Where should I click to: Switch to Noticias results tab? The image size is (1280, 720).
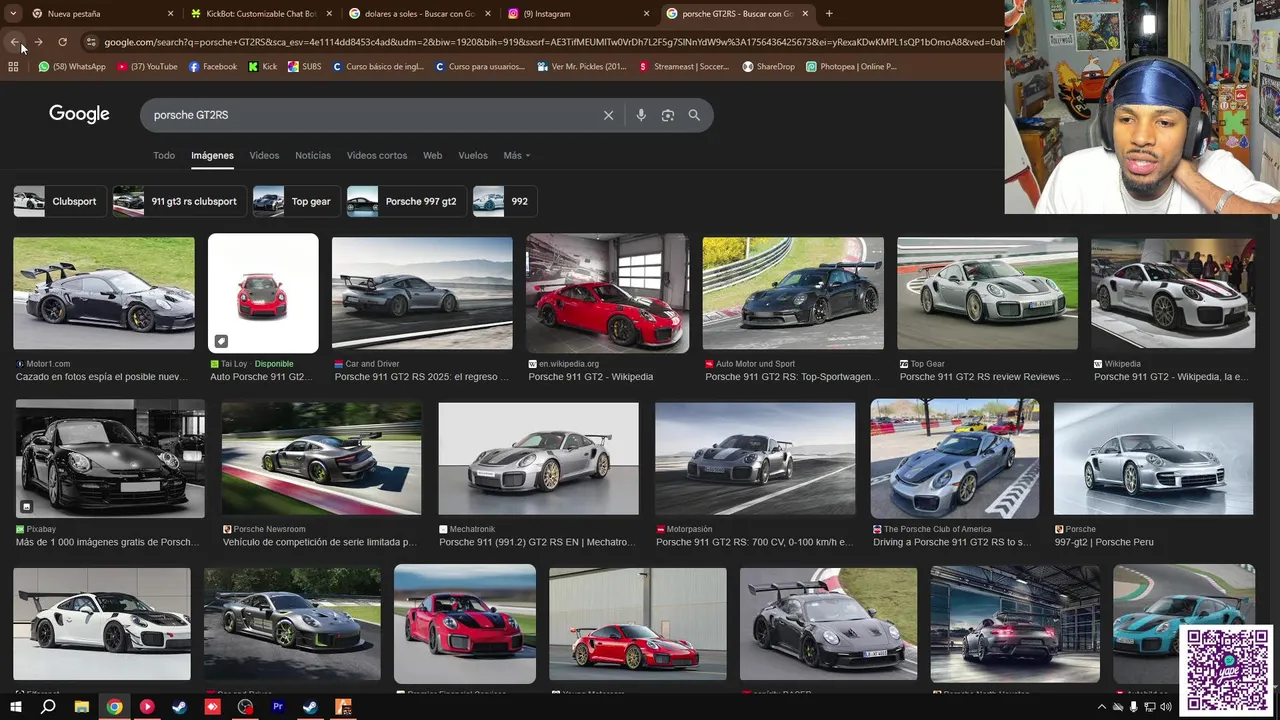pos(313,155)
